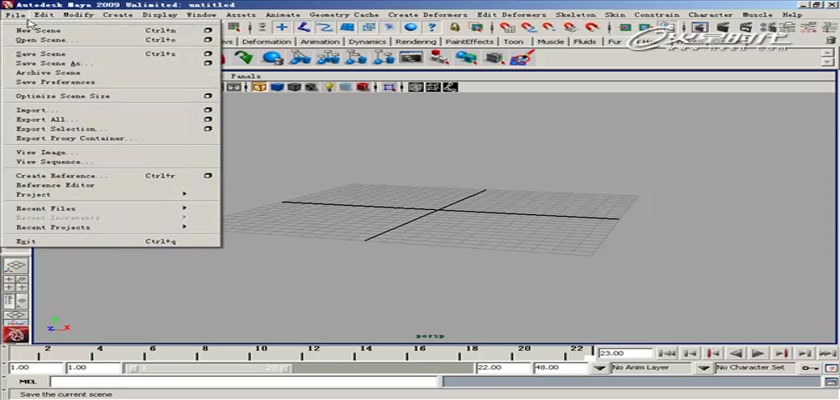Choose Reference Editor menu entry
Image resolution: width=840 pixels, height=400 pixels.
click(x=55, y=185)
